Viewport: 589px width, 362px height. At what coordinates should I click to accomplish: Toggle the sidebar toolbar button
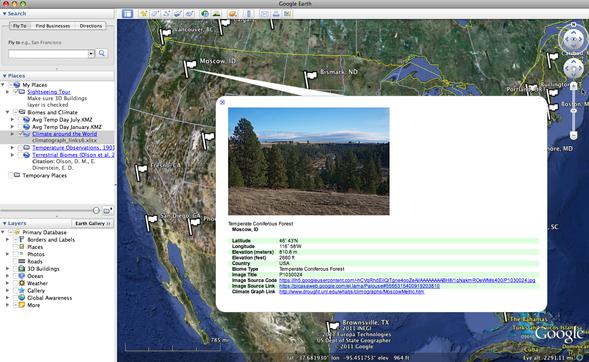(127, 14)
